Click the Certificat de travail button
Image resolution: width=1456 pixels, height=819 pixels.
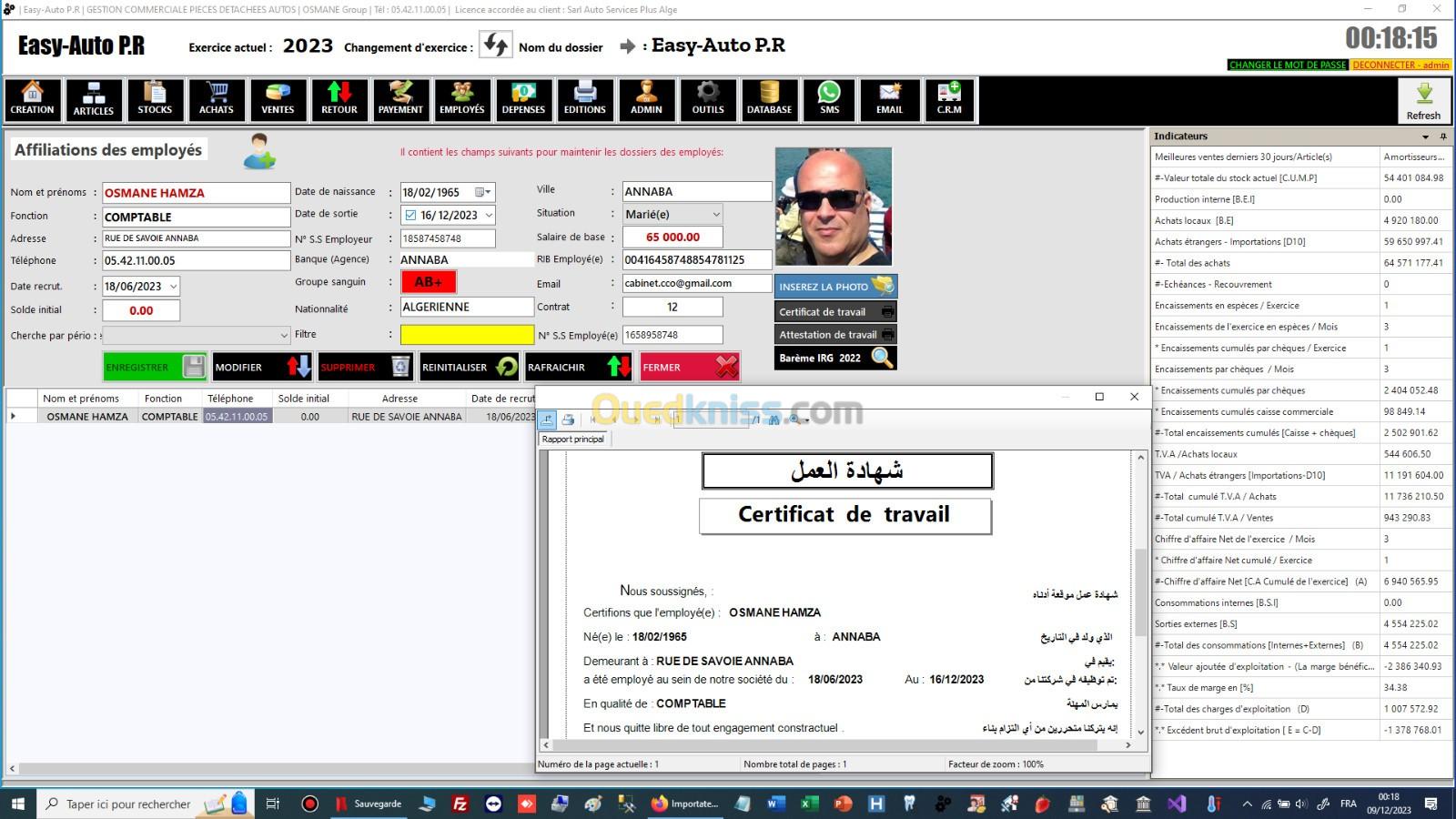pos(834,311)
